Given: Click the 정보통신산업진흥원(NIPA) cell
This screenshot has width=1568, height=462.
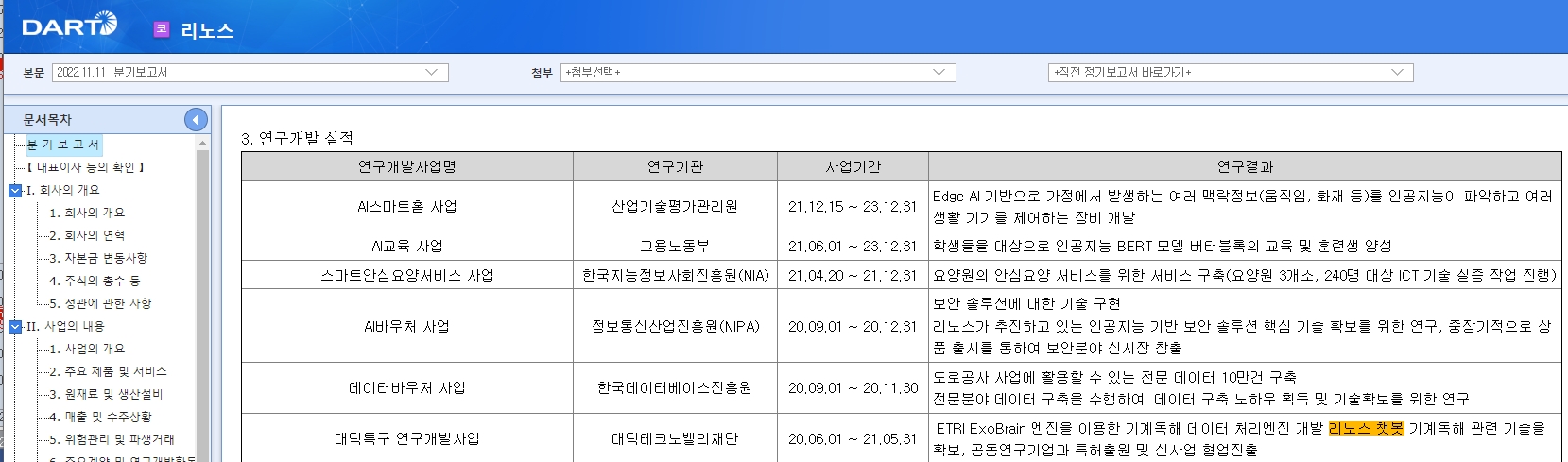Looking at the screenshot, I should [675, 326].
